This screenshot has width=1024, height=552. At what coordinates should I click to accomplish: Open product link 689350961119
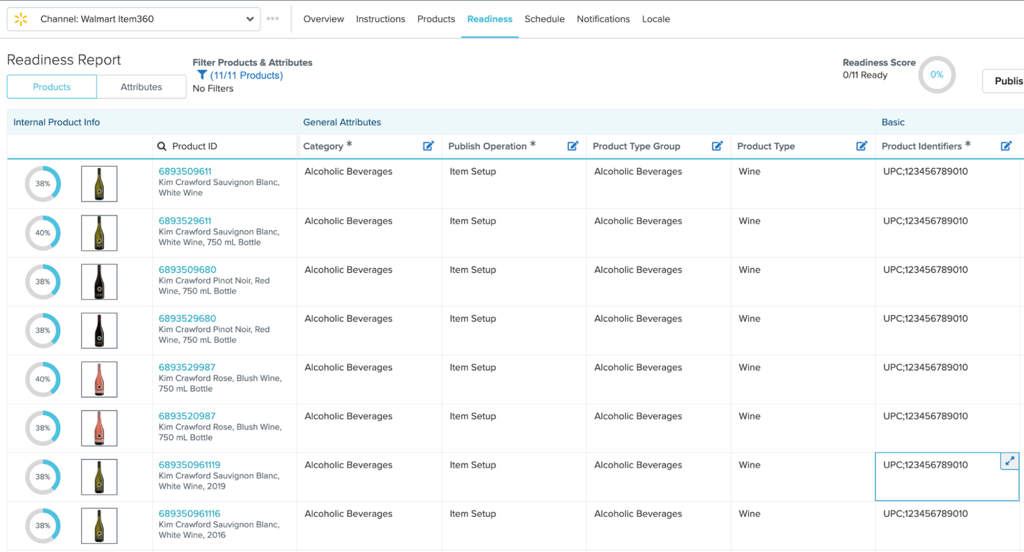pyautogui.click(x=189, y=464)
